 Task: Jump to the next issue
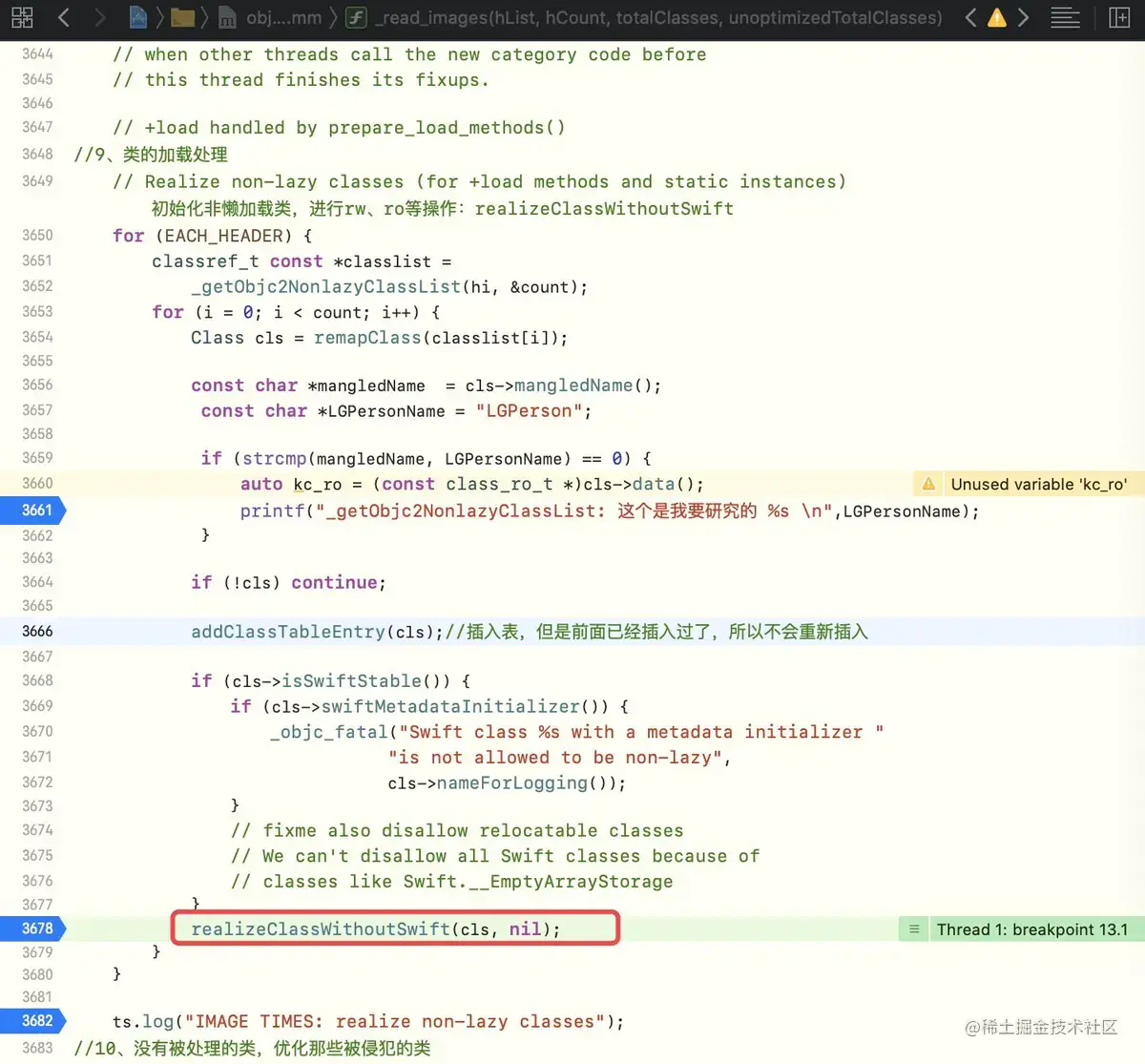(x=1023, y=17)
